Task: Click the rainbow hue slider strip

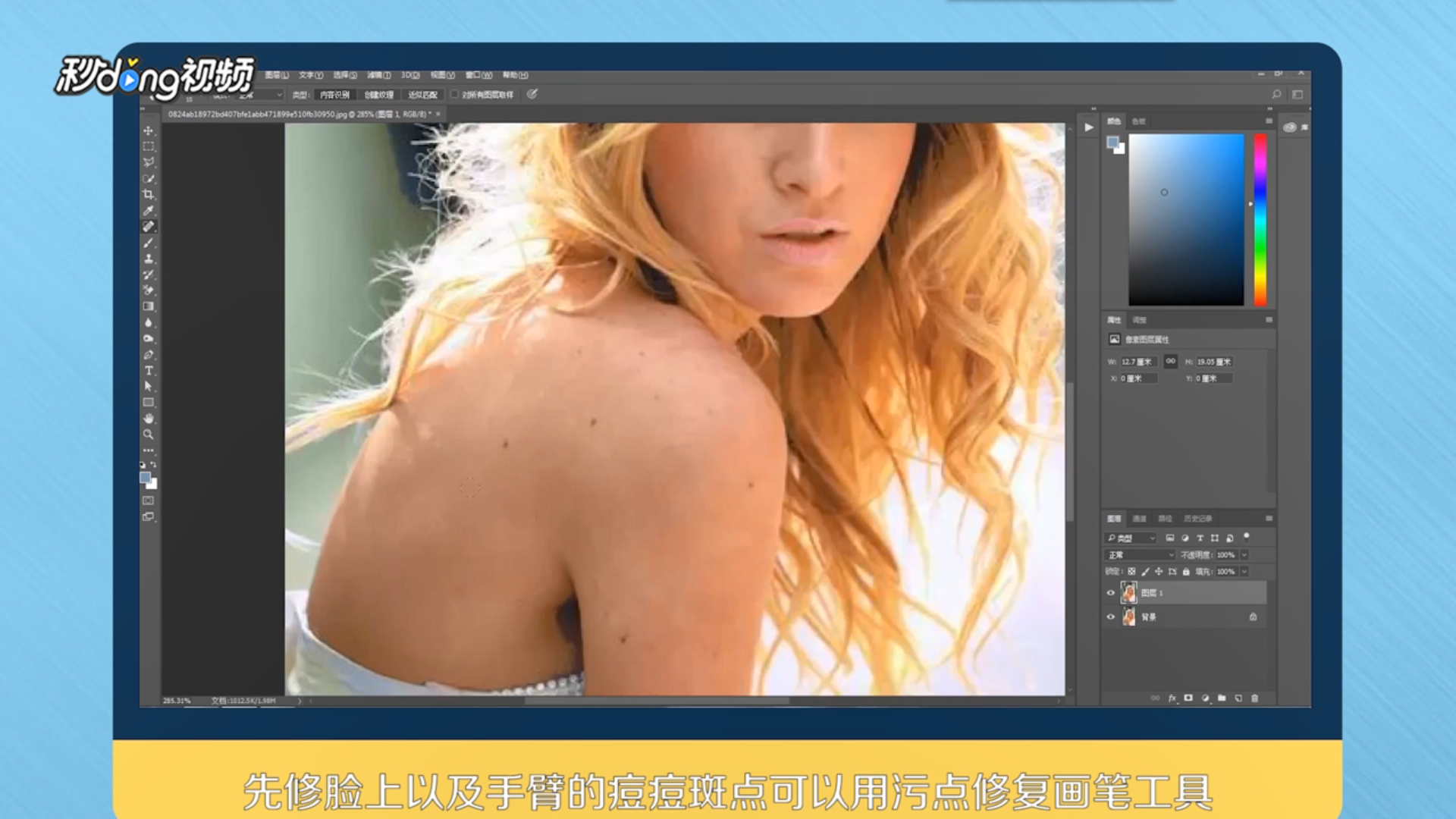Action: [x=1260, y=220]
